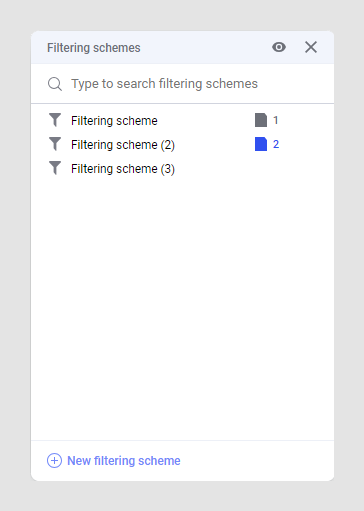
Task: Close the Filtering schemes panel
Action: coord(311,47)
